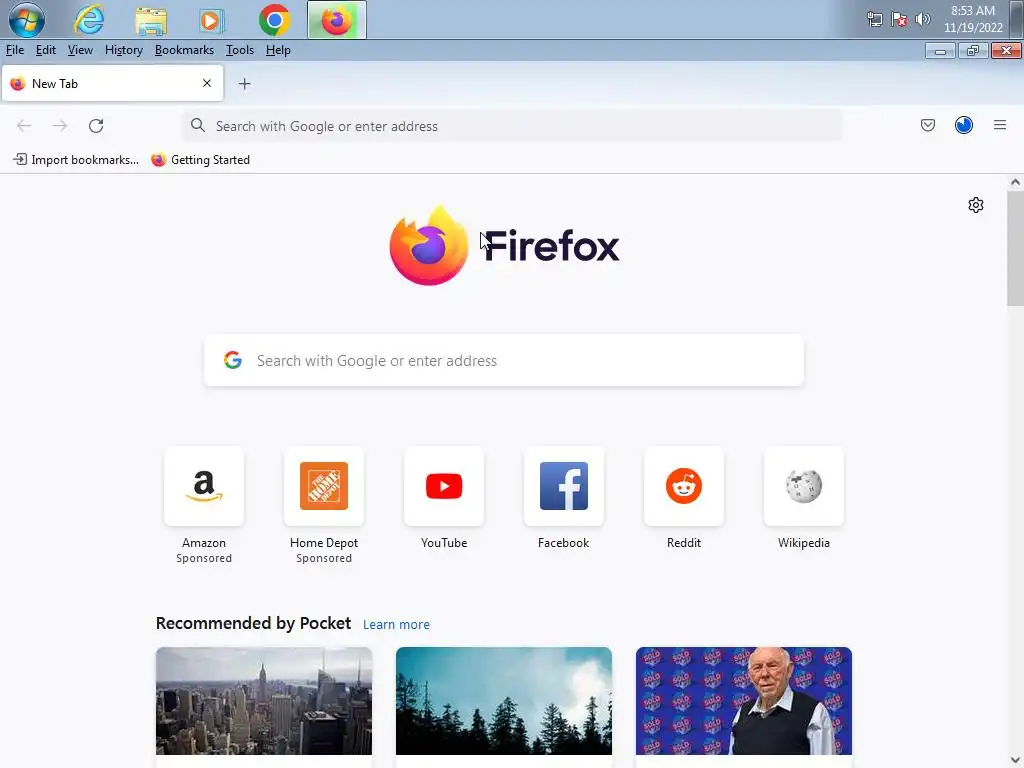Image resolution: width=1024 pixels, height=768 pixels.
Task: Open Home Depot sponsored shortcut
Action: pyautogui.click(x=324, y=486)
